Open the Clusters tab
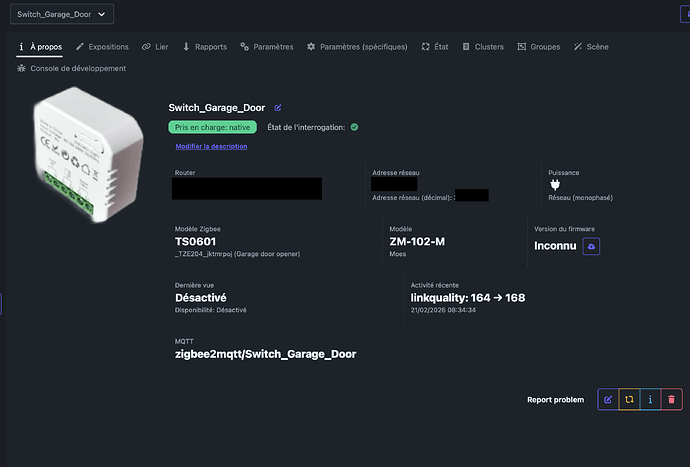This screenshot has width=690, height=467. point(483,47)
